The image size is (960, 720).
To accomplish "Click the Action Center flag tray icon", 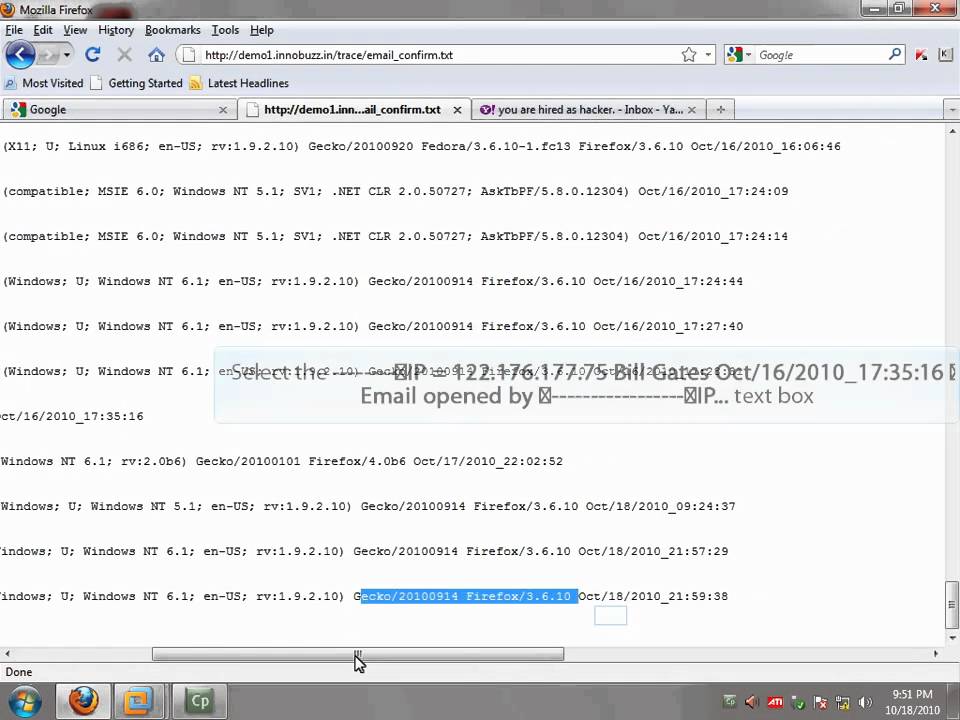I will click(820, 702).
